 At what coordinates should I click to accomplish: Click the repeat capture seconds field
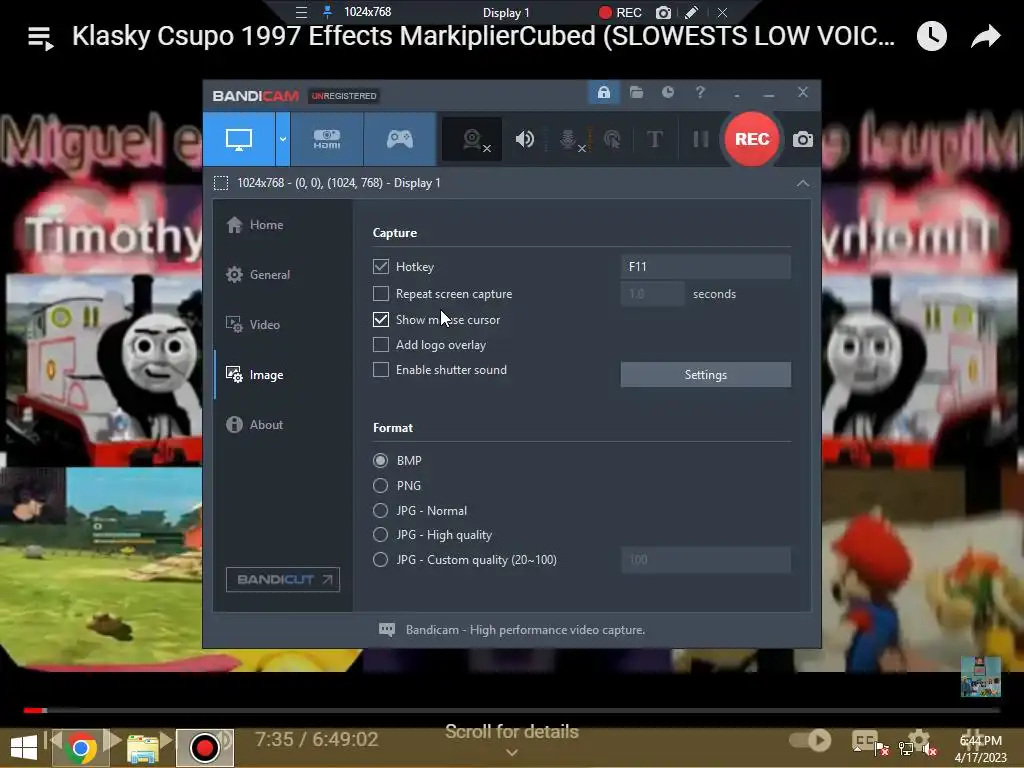click(652, 294)
